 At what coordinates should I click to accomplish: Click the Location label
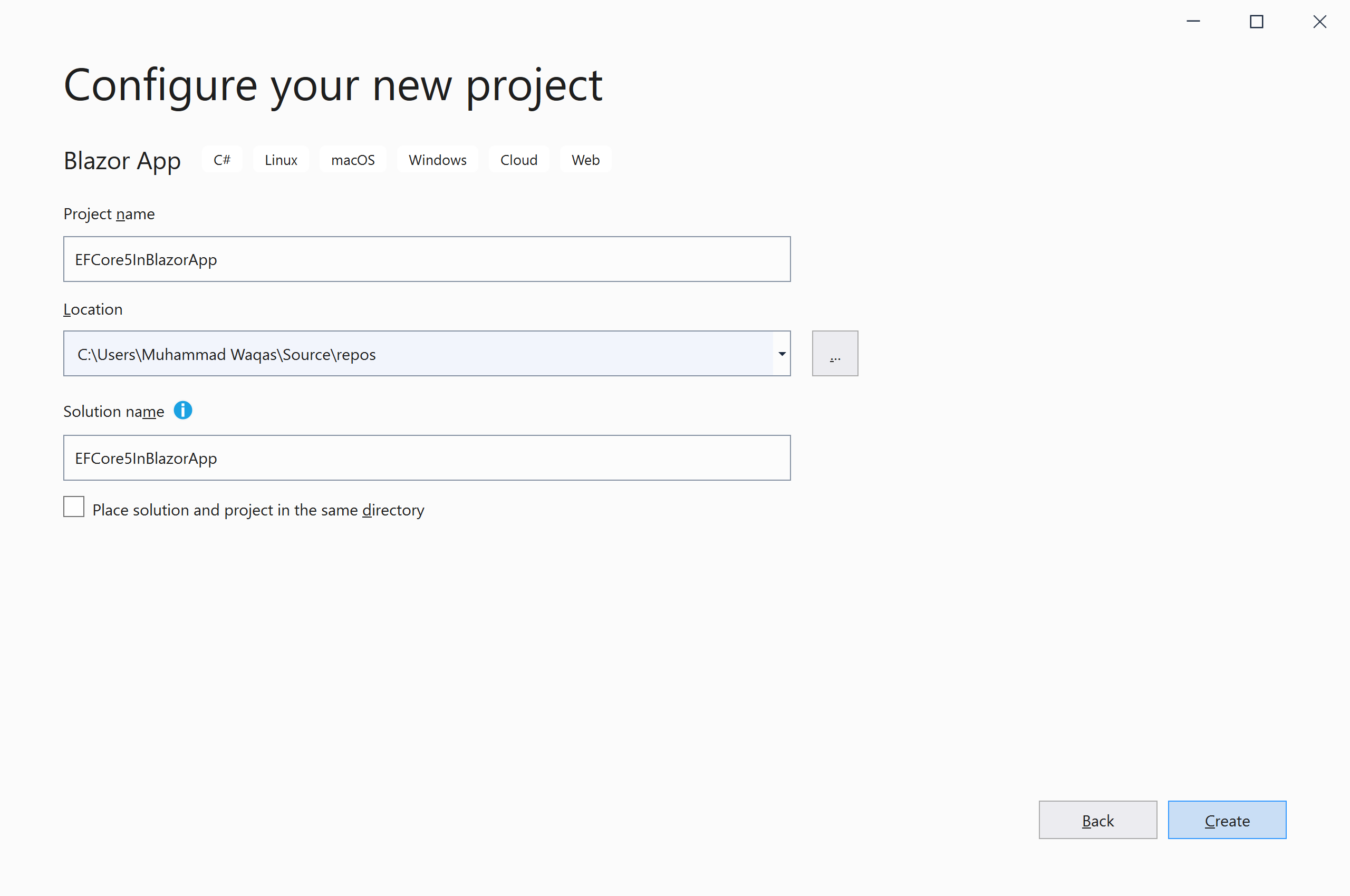[93, 309]
